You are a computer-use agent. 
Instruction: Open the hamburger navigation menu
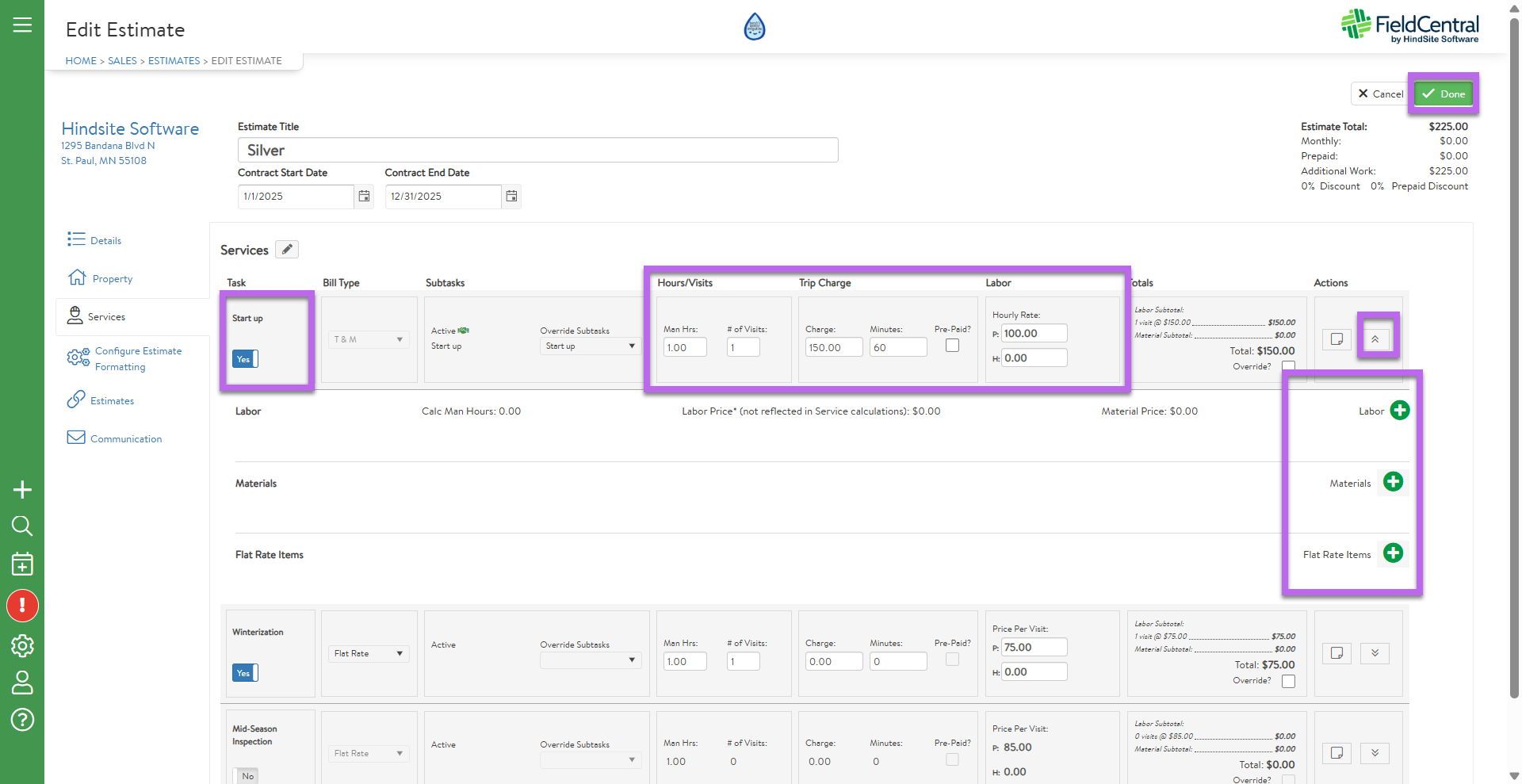tap(22, 25)
